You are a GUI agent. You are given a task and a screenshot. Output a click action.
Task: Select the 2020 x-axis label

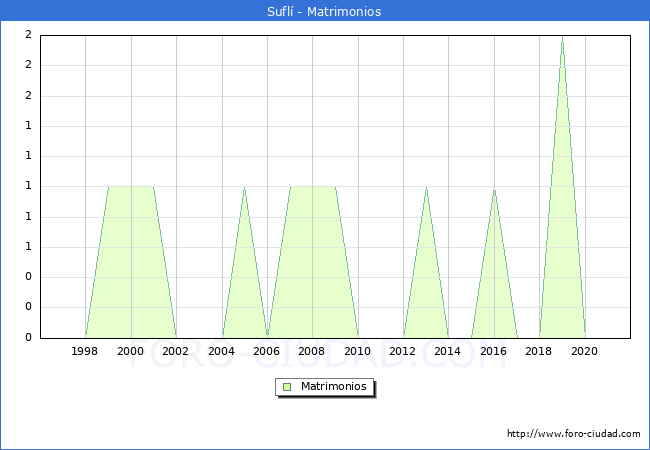click(x=585, y=351)
